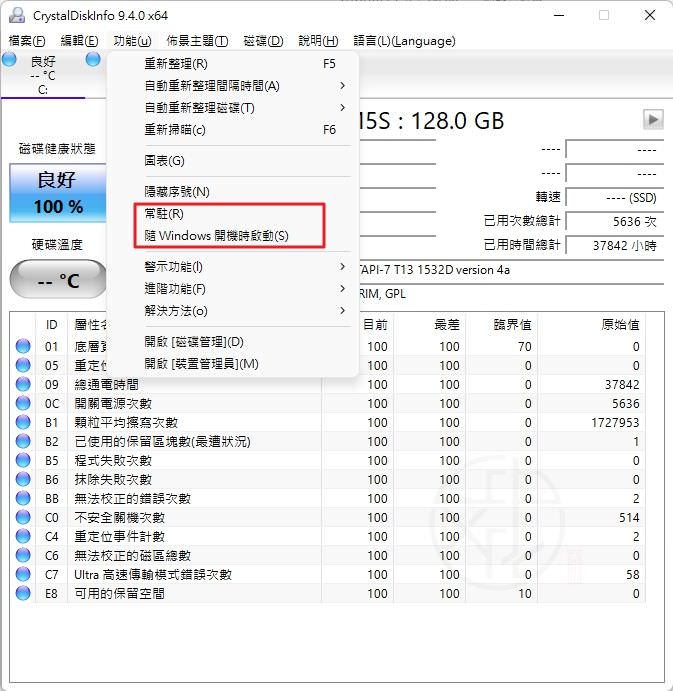
Task: Click the status orb for attribute BB
Action: point(23,498)
